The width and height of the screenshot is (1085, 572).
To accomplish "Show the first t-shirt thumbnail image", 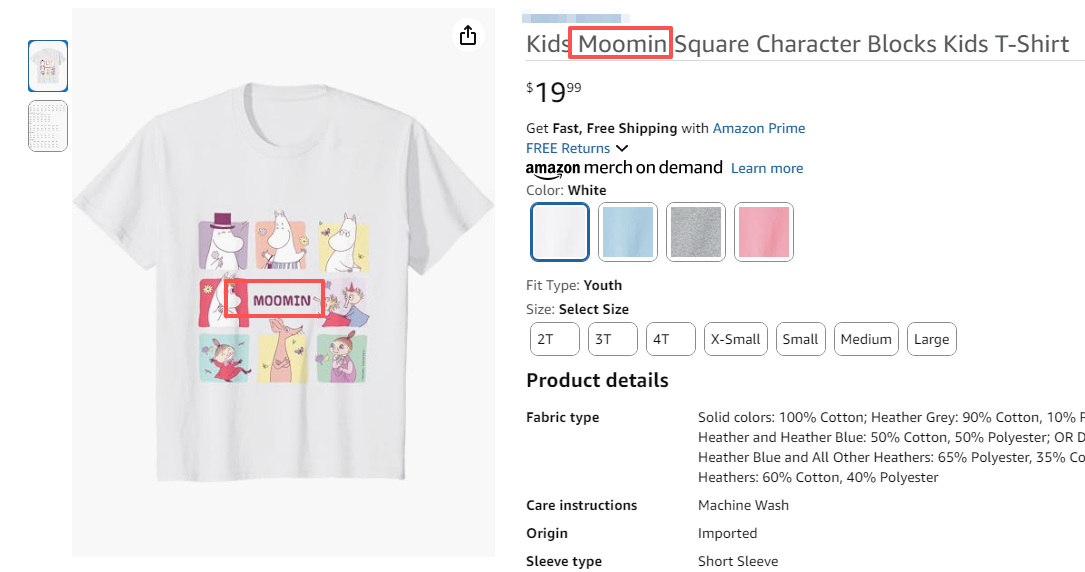I will coord(48,66).
